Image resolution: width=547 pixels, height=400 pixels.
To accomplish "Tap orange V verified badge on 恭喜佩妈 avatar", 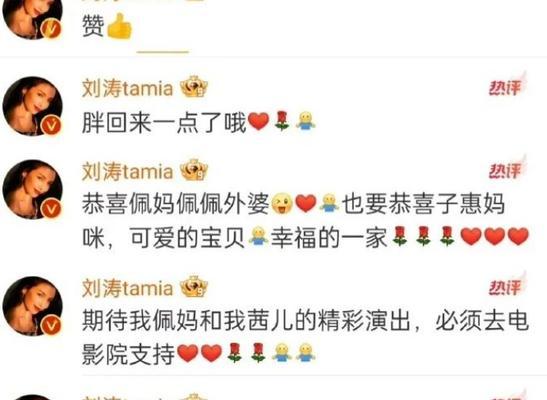I will [51, 208].
